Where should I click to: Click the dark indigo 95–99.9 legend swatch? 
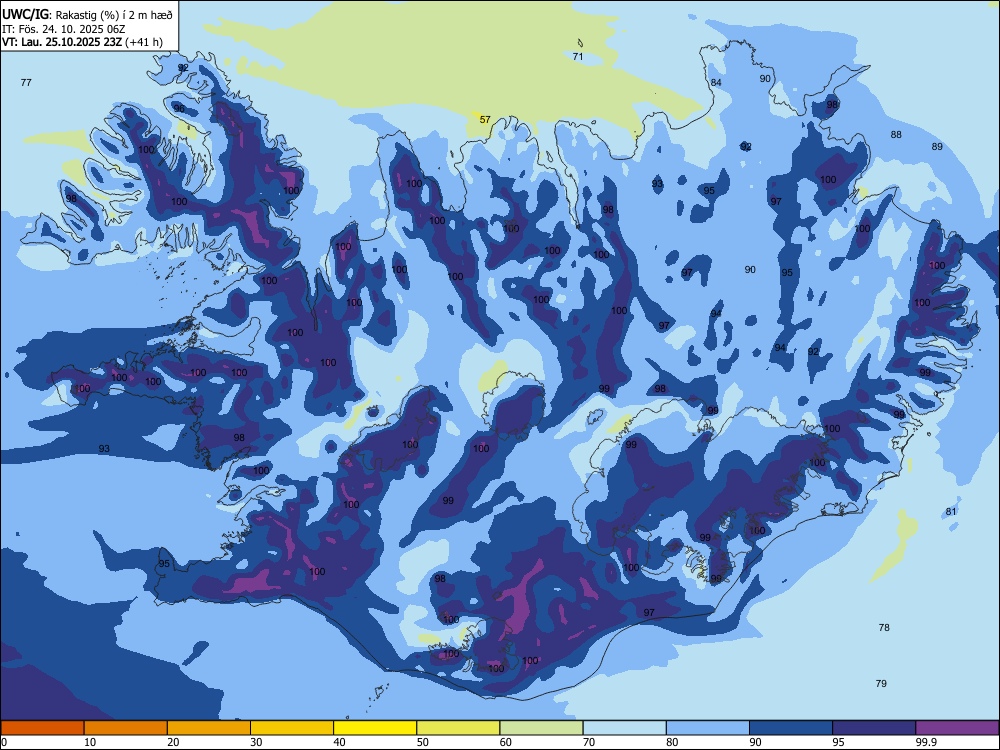(874, 728)
